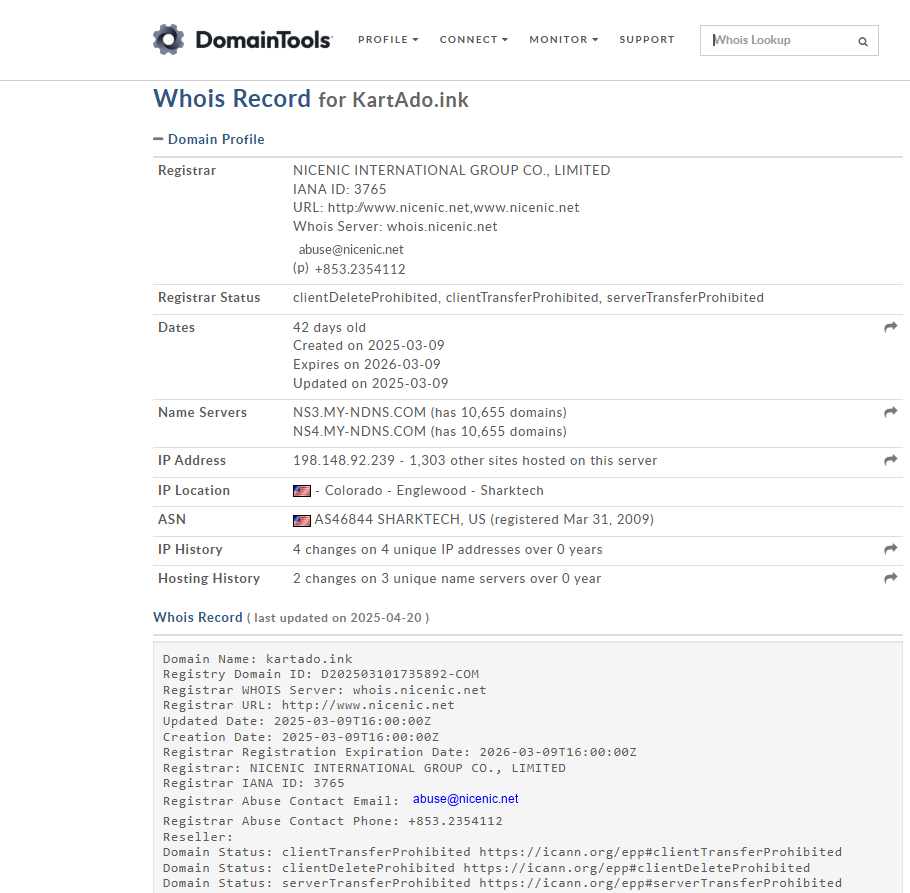This screenshot has height=893, width=910.
Task: Click the share arrow in the Dates row
Action: (x=890, y=327)
